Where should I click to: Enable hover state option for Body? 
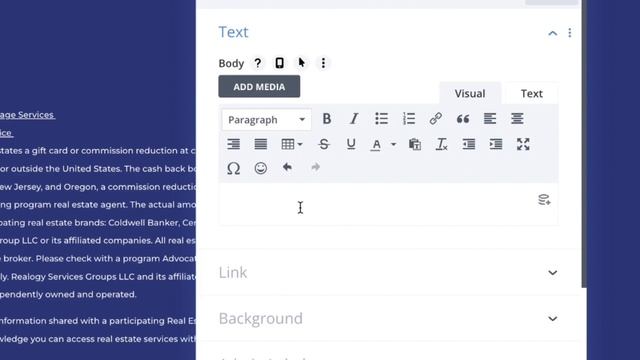pos(302,63)
